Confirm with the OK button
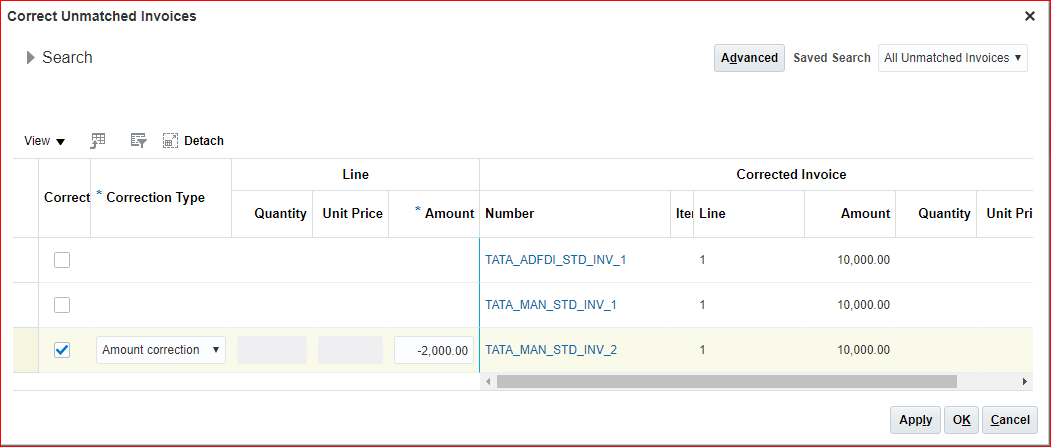The height and width of the screenshot is (447, 1051). pos(961,420)
